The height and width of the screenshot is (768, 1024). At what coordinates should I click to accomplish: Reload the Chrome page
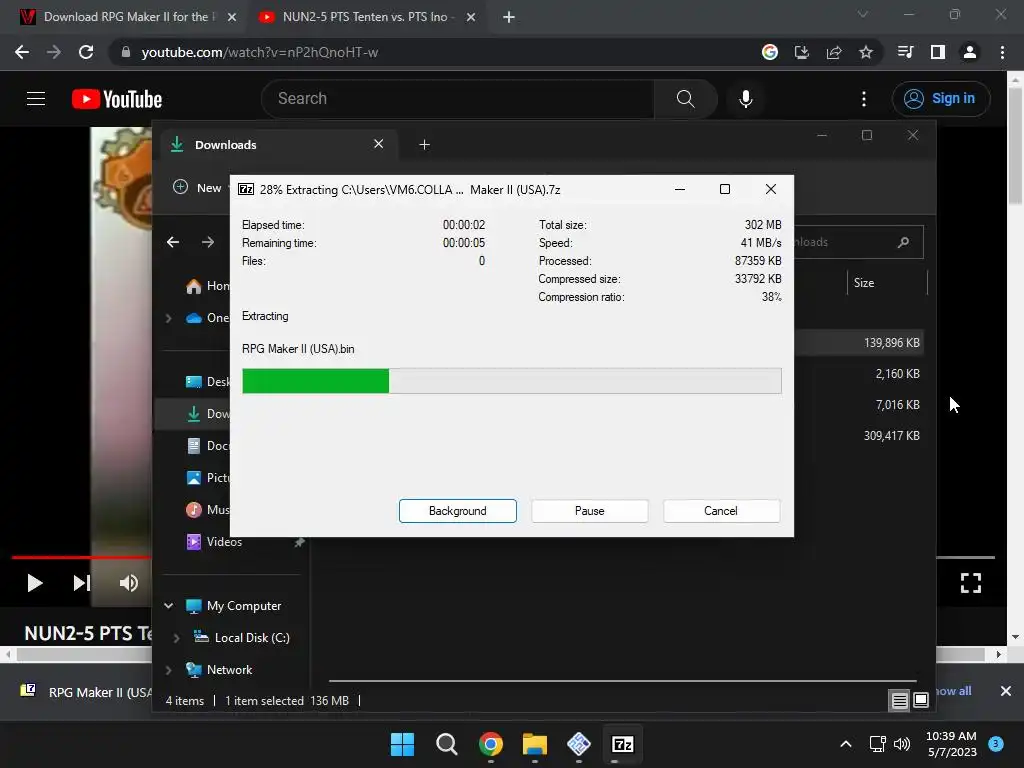point(86,52)
